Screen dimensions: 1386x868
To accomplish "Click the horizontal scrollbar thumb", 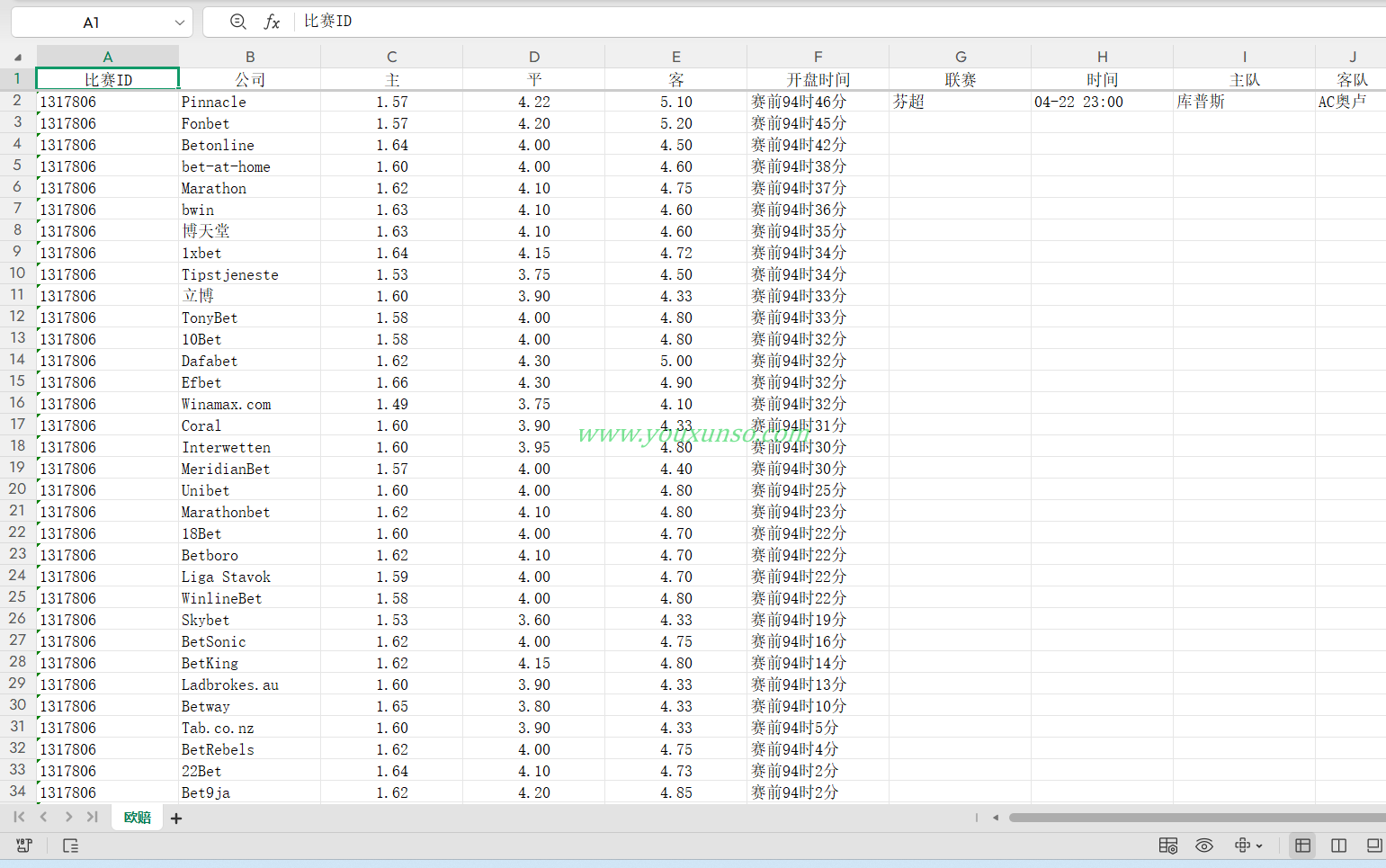I will point(1197,818).
